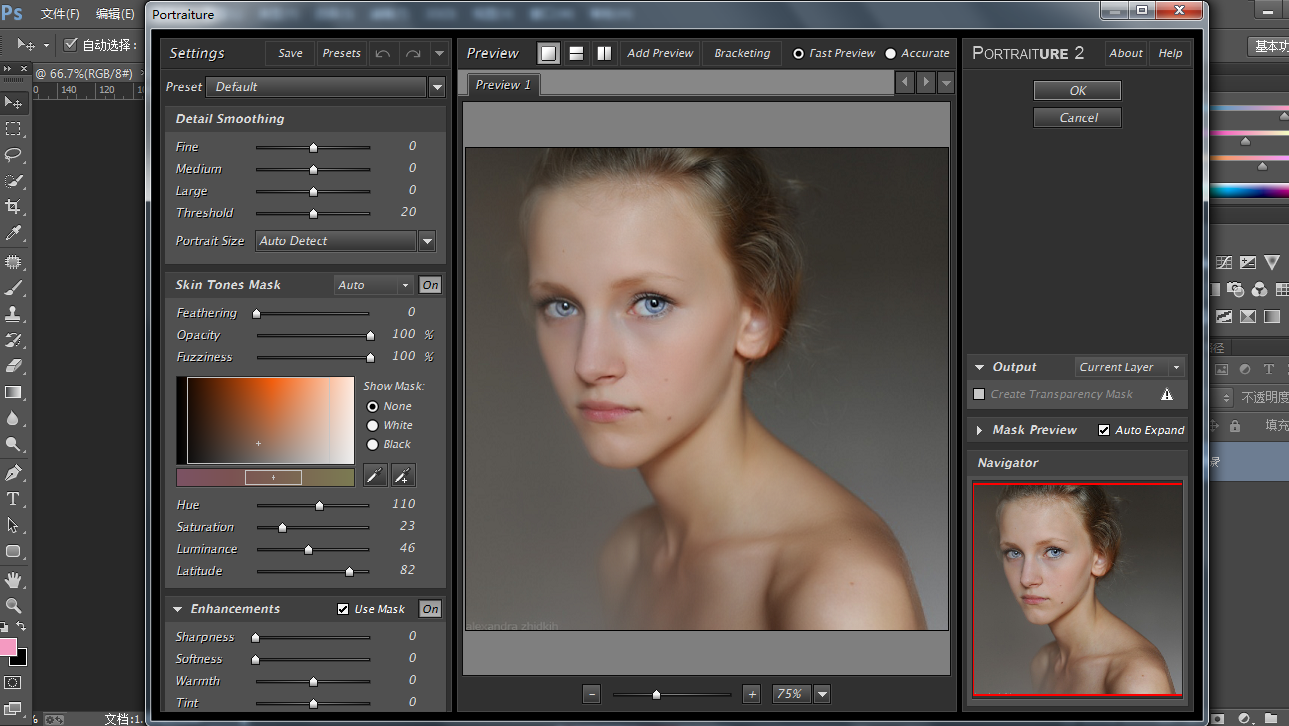The image size is (1289, 726).
Task: Select vertical split preview layout icon
Action: pos(604,53)
